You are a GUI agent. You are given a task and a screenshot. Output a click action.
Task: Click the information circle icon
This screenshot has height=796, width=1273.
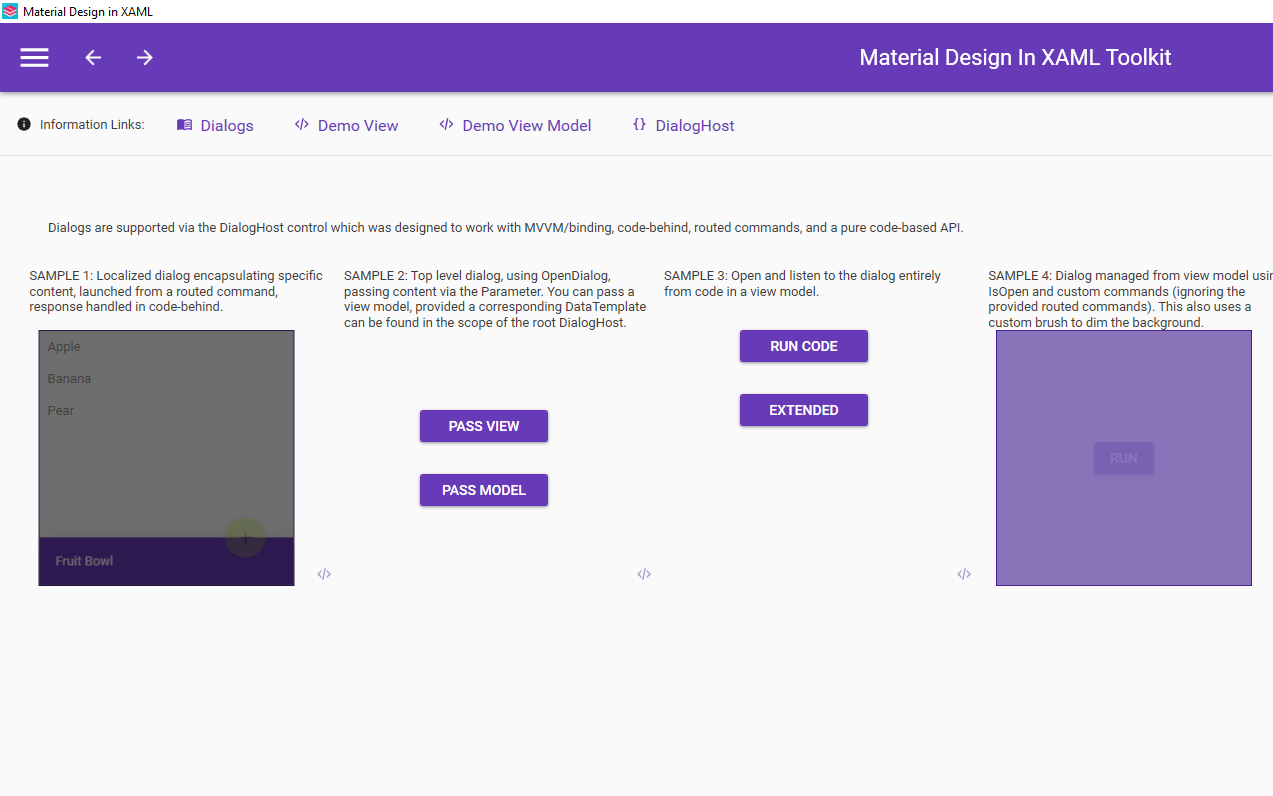[x=24, y=124]
